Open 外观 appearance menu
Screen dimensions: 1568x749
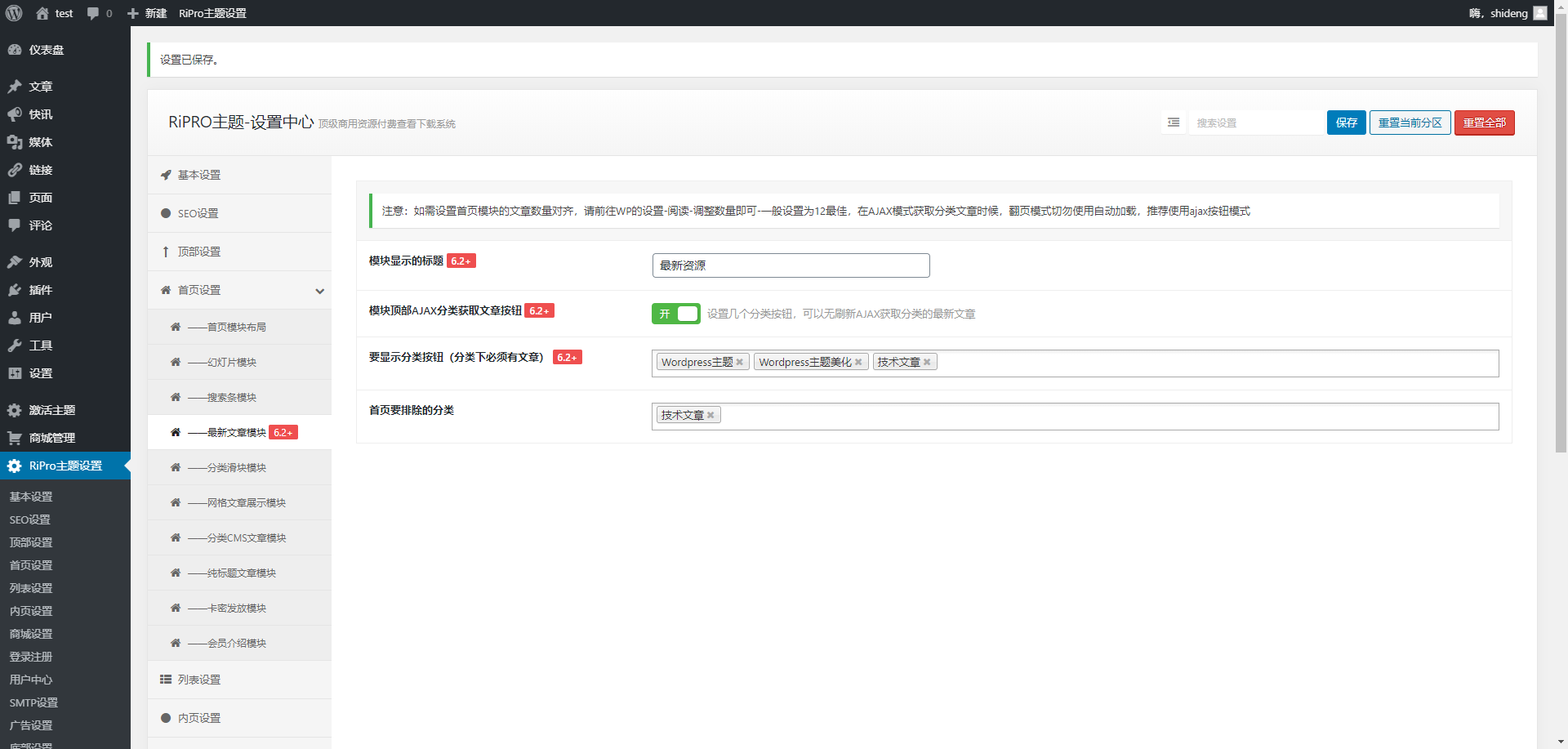65,262
